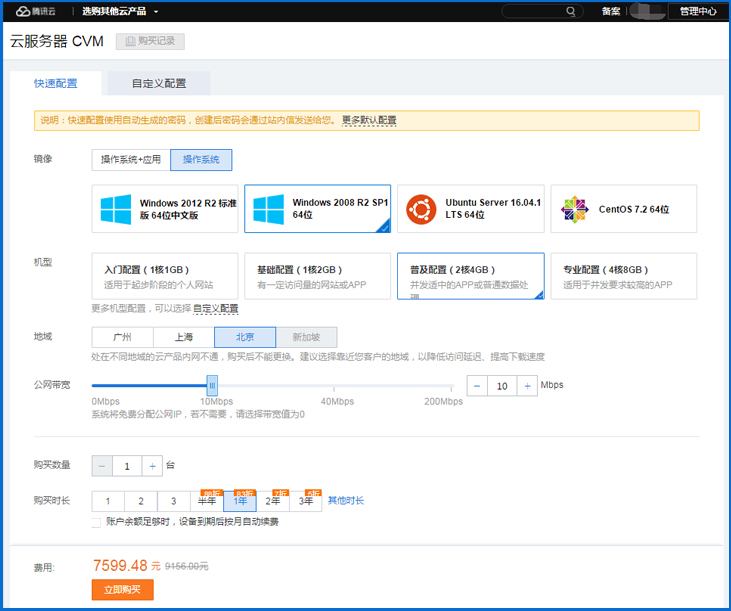Open the 备案 link
The height and width of the screenshot is (611, 731).
click(x=611, y=11)
